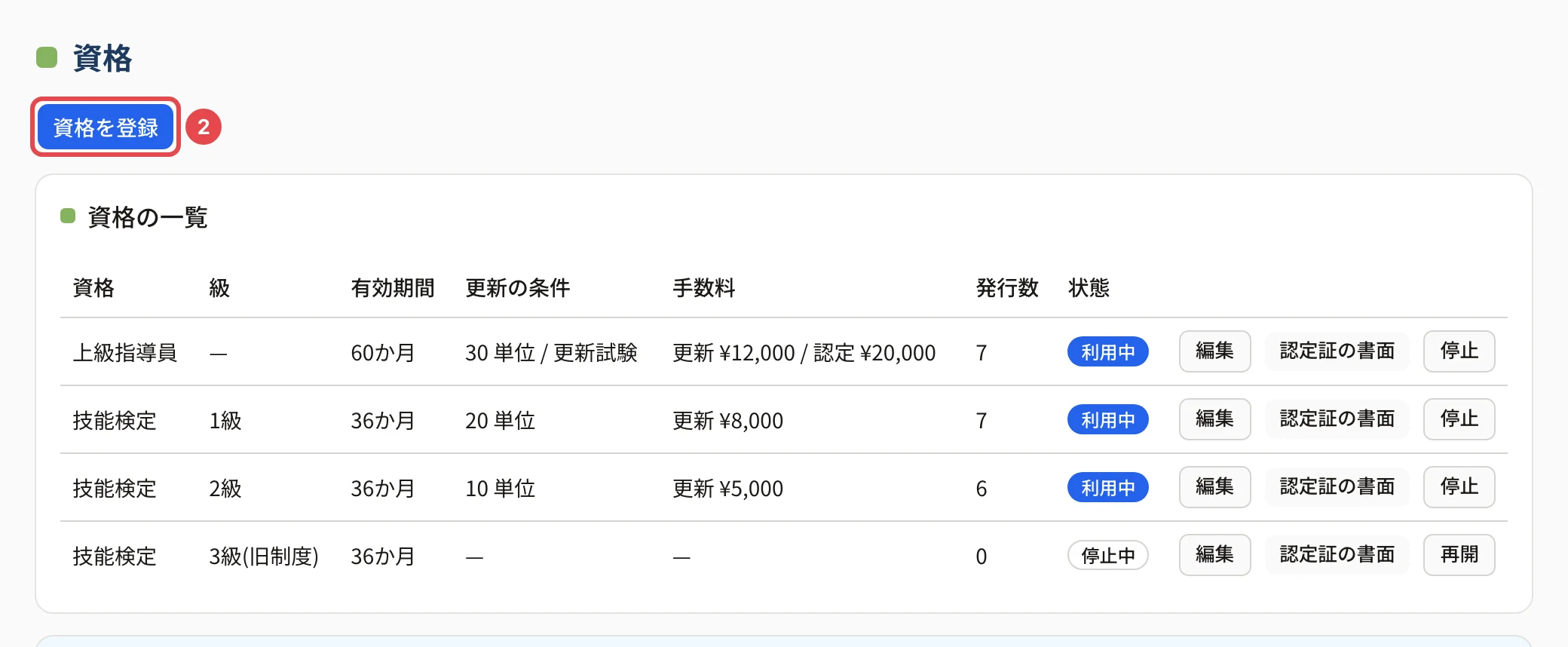
Task: Click the 1級 grade cell
Action: tap(225, 420)
